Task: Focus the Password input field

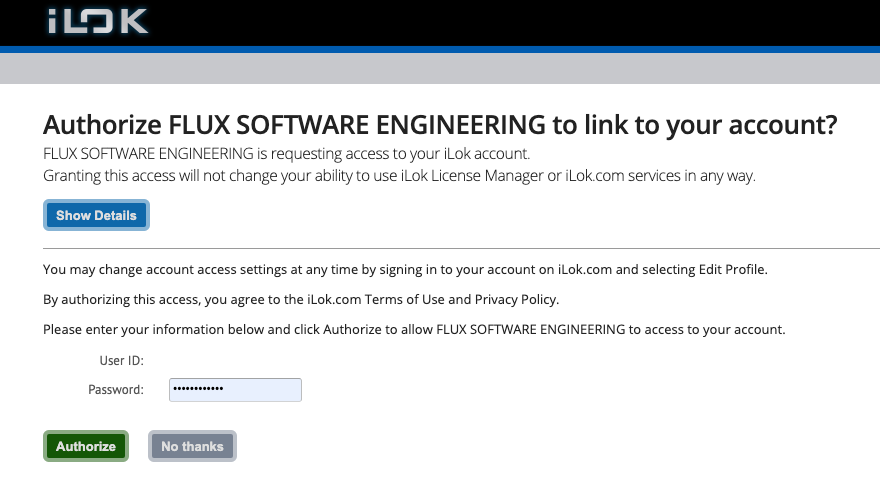Action: coord(235,390)
